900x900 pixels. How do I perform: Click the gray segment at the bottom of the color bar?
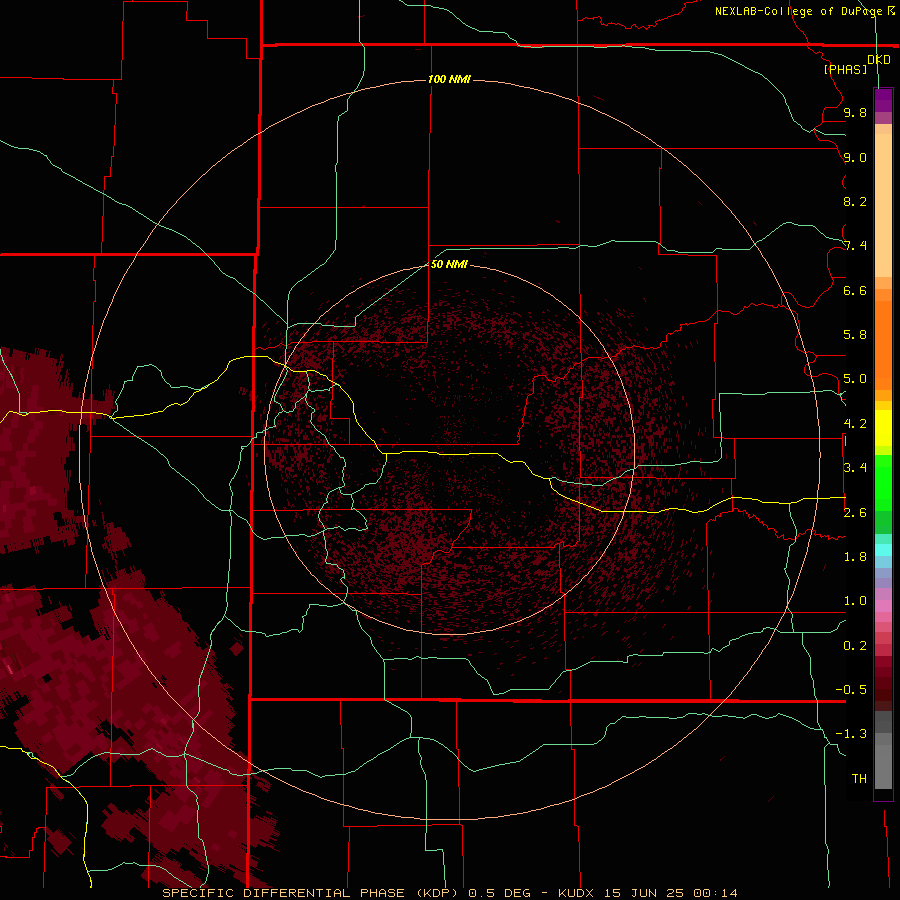click(883, 766)
